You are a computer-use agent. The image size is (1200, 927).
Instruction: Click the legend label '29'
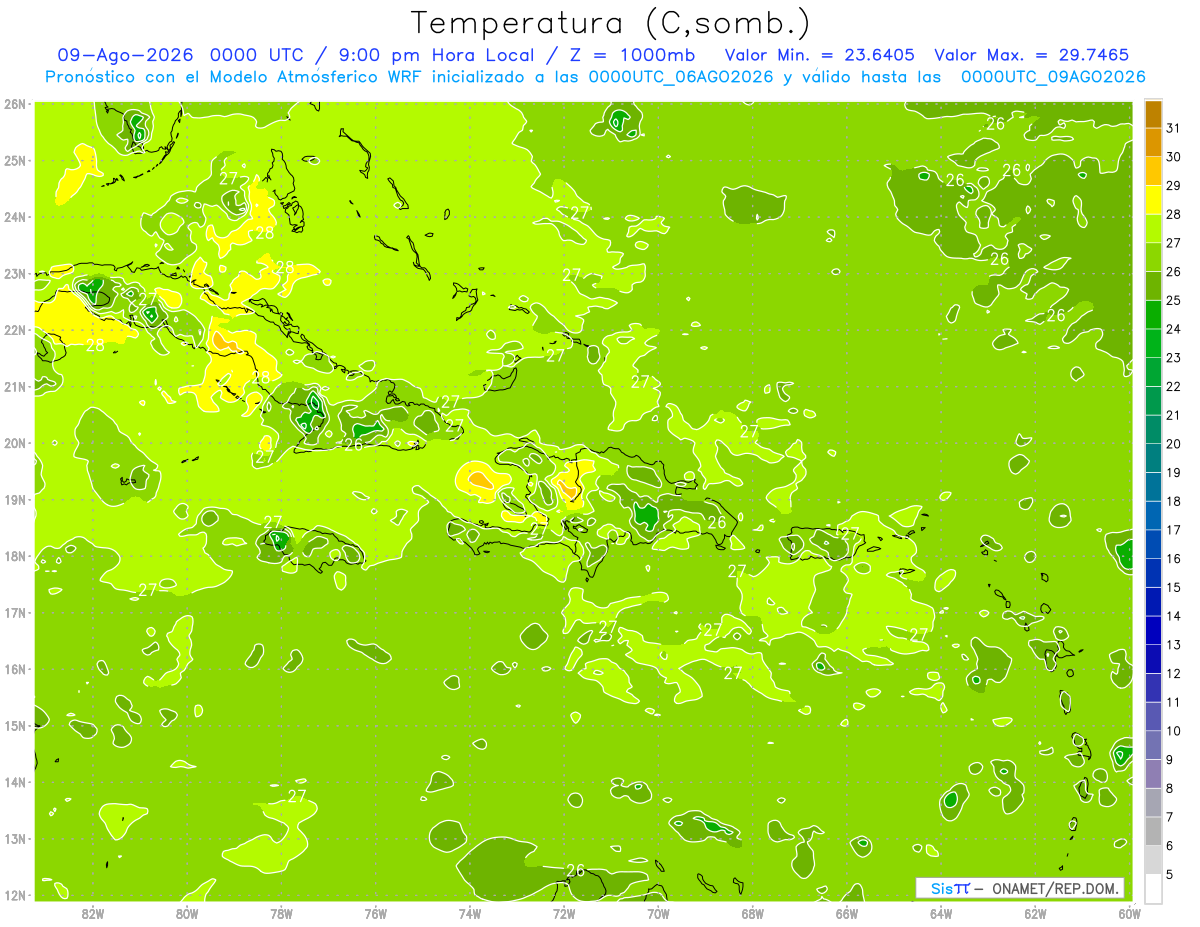pyautogui.click(x=1173, y=186)
